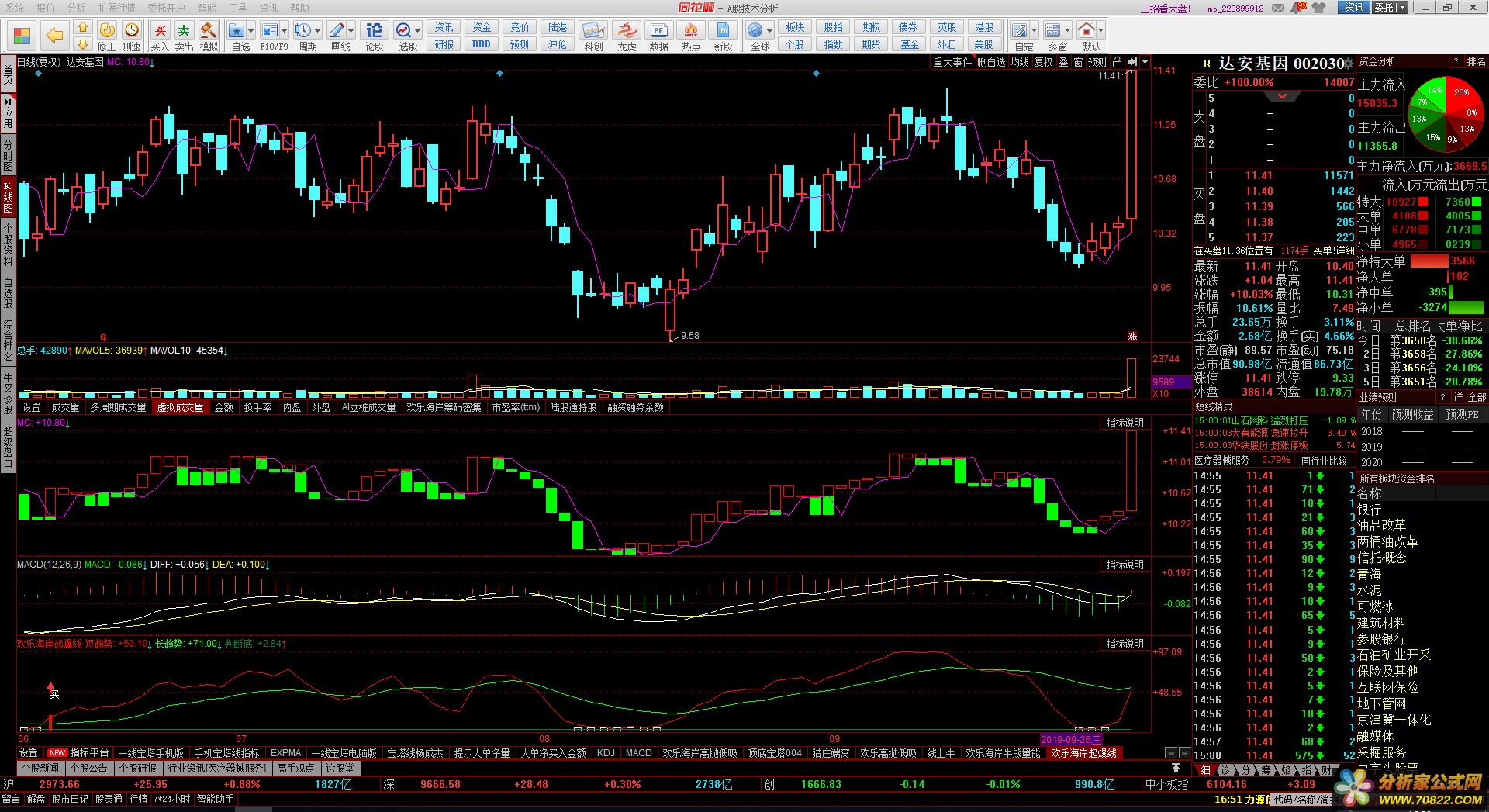Screen dimensions: 1489x812
Task: Click the 板块 button in toolbar
Action: point(795,27)
